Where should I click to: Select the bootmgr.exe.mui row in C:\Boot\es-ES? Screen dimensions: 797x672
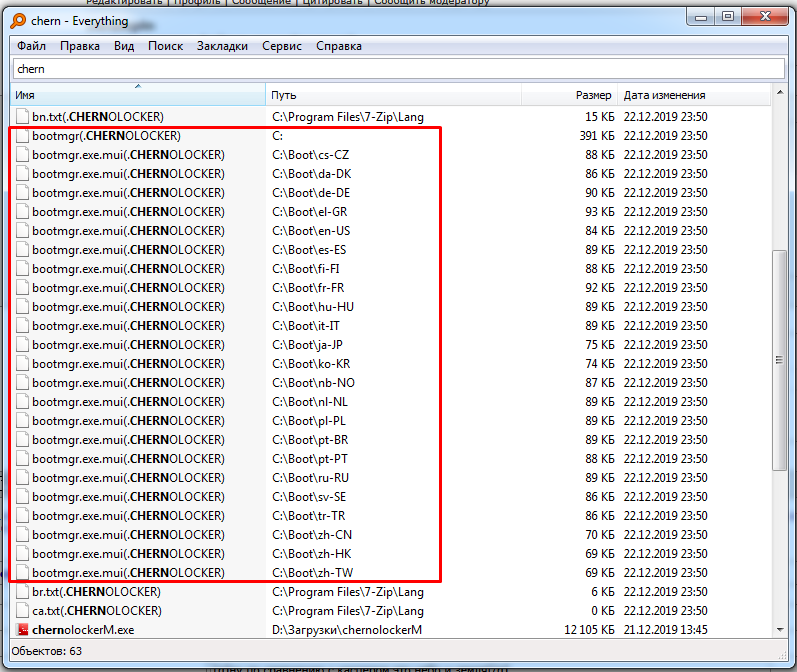(390, 250)
